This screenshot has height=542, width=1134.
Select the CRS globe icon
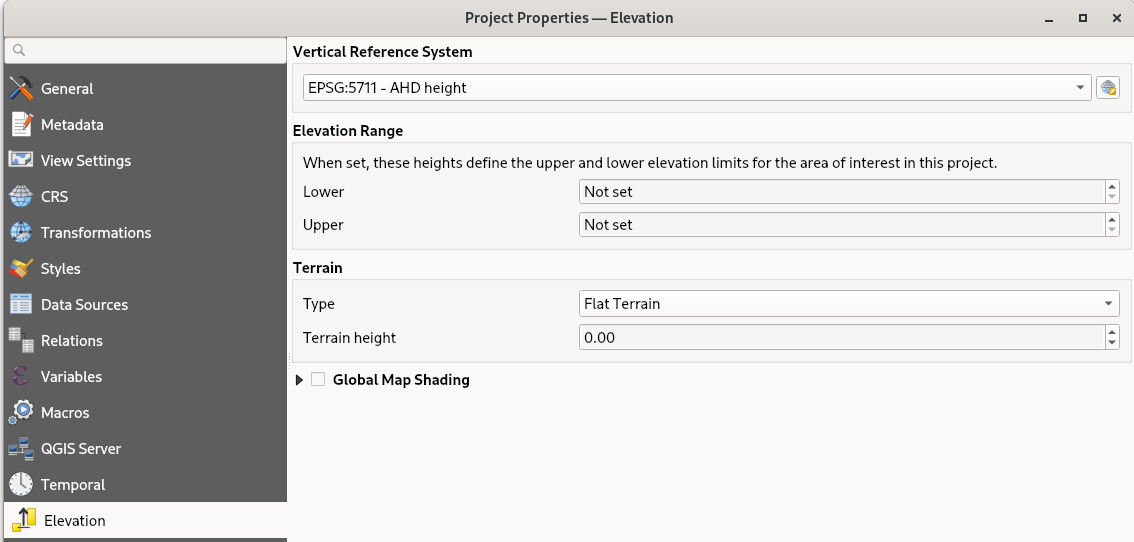point(21,197)
